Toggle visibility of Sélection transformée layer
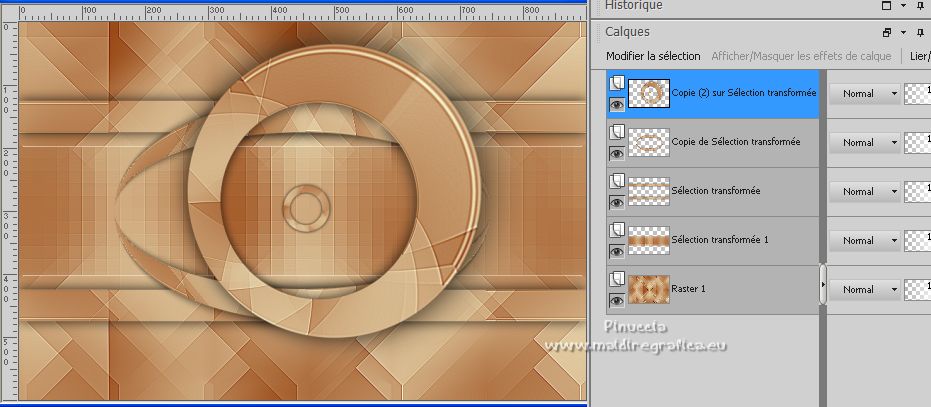This screenshot has height=407, width=931. (x=617, y=203)
